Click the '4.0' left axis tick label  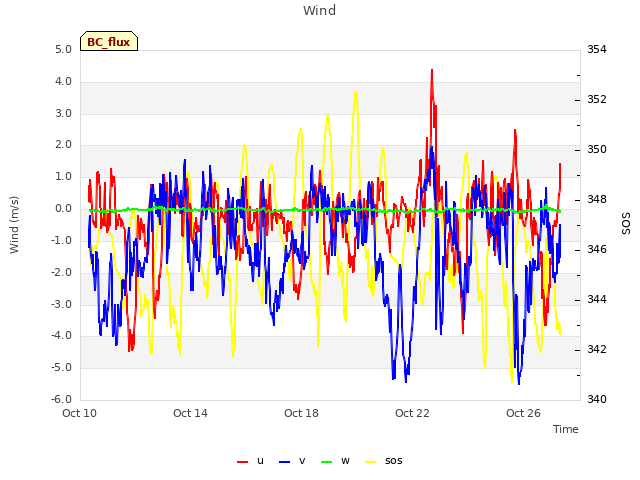click(64, 82)
